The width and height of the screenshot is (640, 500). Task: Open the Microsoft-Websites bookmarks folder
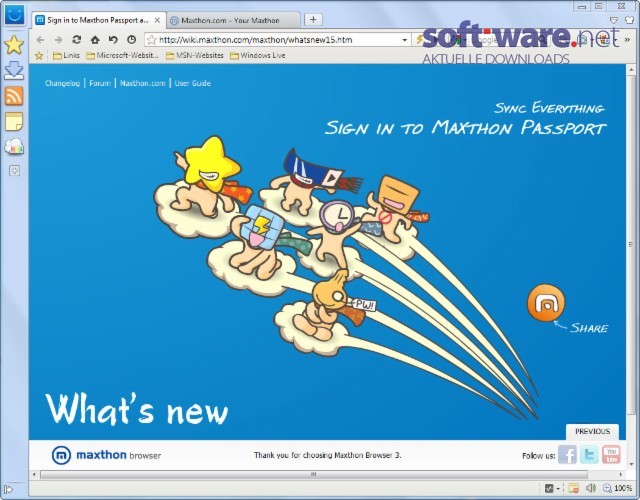pyautogui.click(x=122, y=56)
